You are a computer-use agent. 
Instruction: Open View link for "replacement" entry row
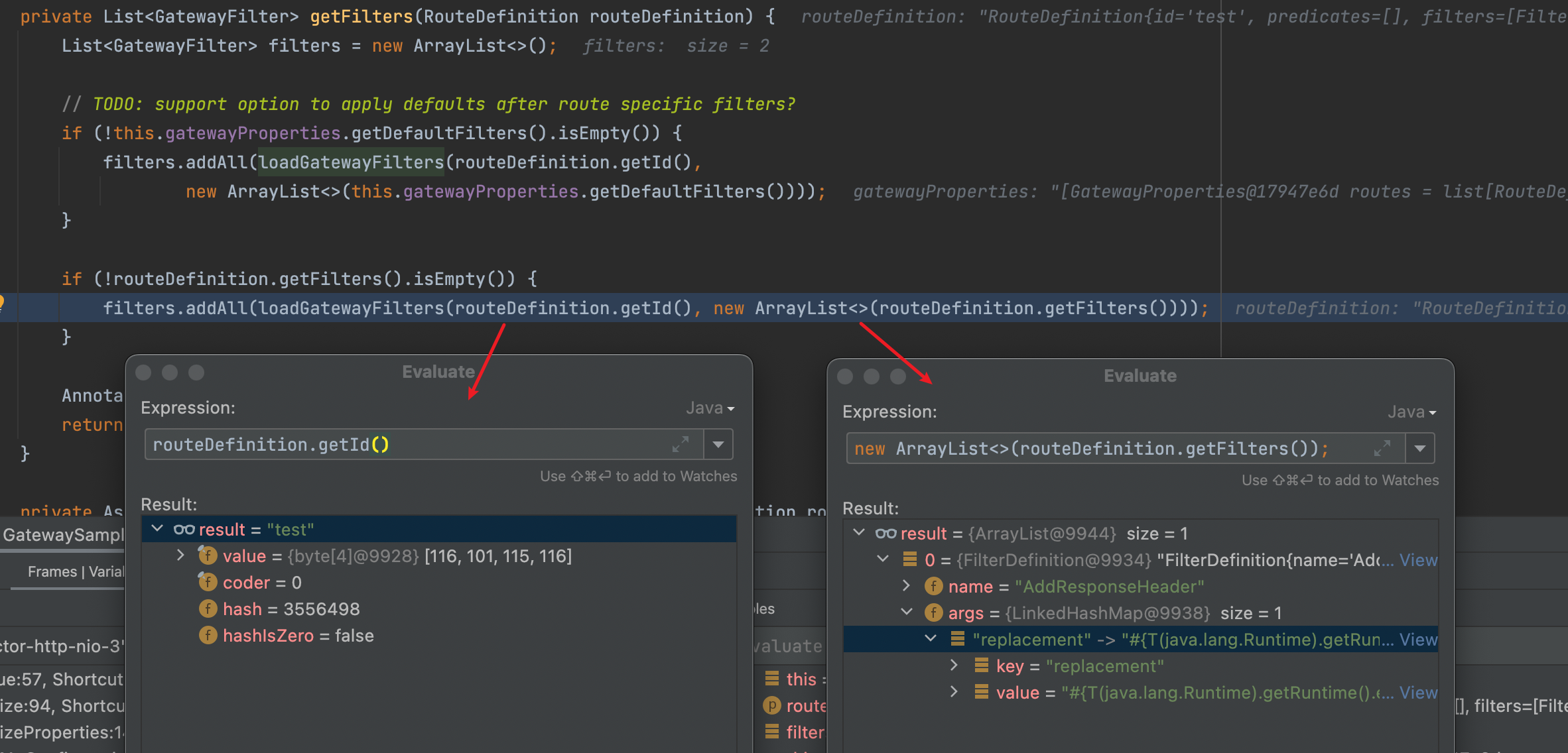pyautogui.click(x=1418, y=640)
